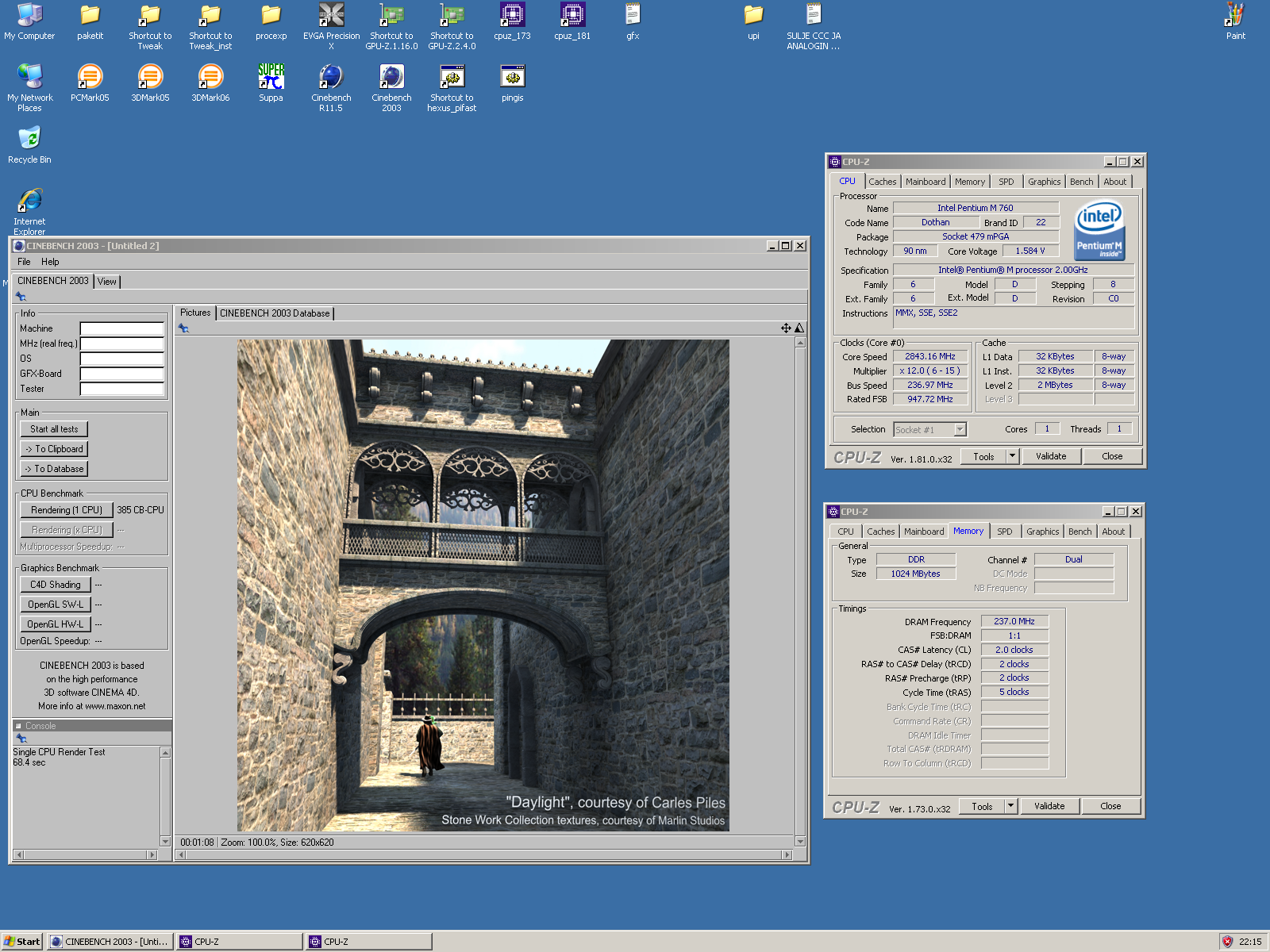
Task: Open the Shortcut to Tweak folder
Action: [x=150, y=26]
